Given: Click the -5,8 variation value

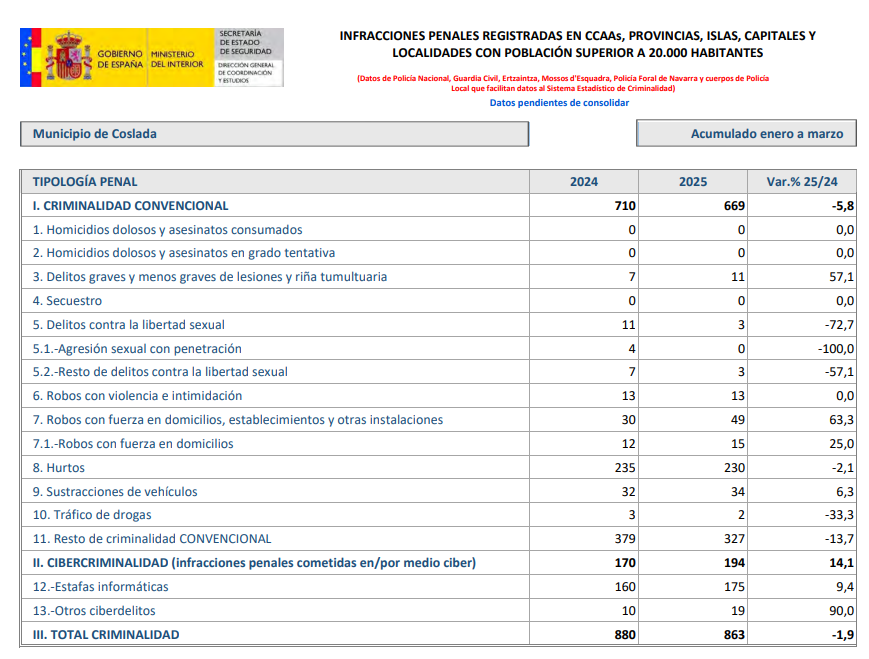Looking at the screenshot, I should tap(843, 206).
